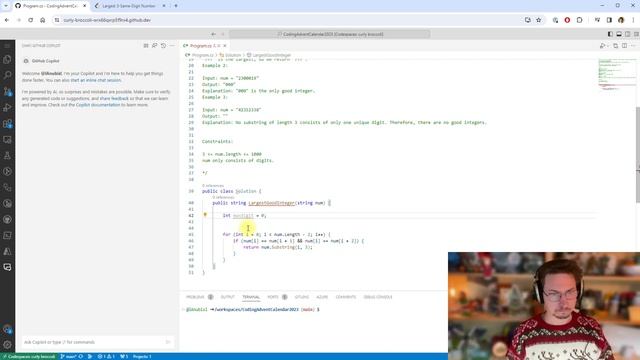Switch to the AZURE panel tab
This screenshot has width=640, height=360.
[x=322, y=297]
